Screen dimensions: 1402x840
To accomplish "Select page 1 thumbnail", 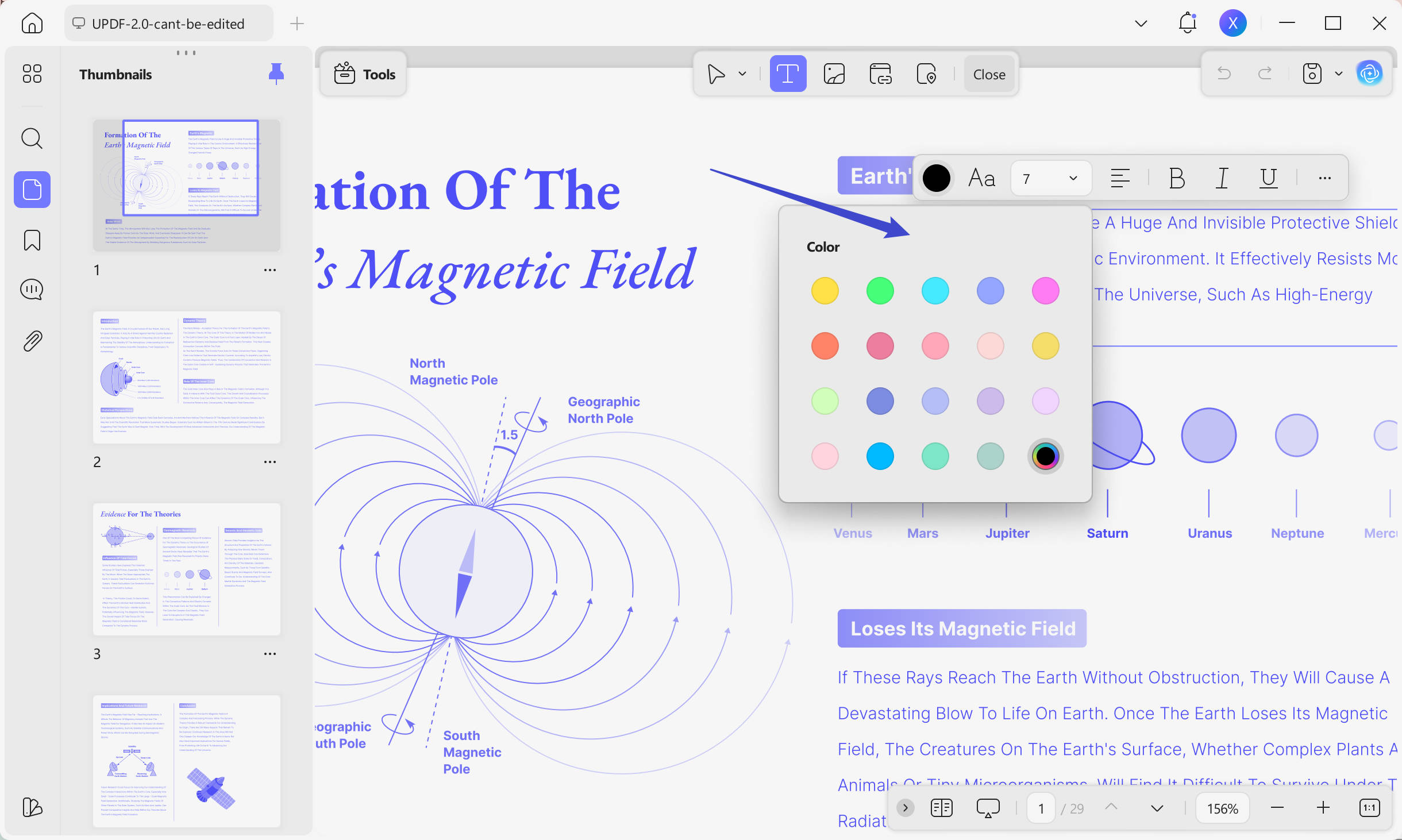I will [x=187, y=185].
